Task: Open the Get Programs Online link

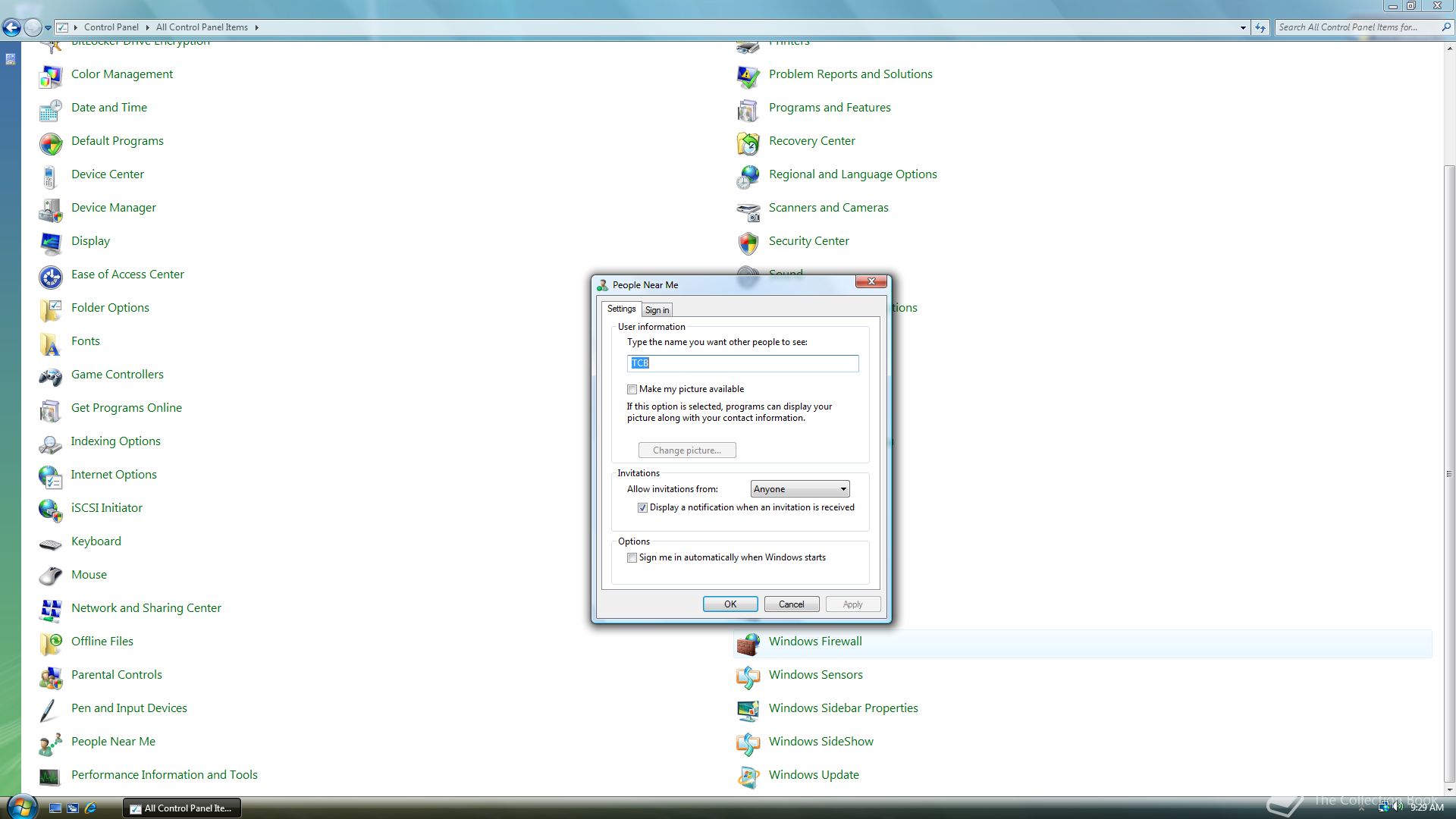Action: (127, 408)
